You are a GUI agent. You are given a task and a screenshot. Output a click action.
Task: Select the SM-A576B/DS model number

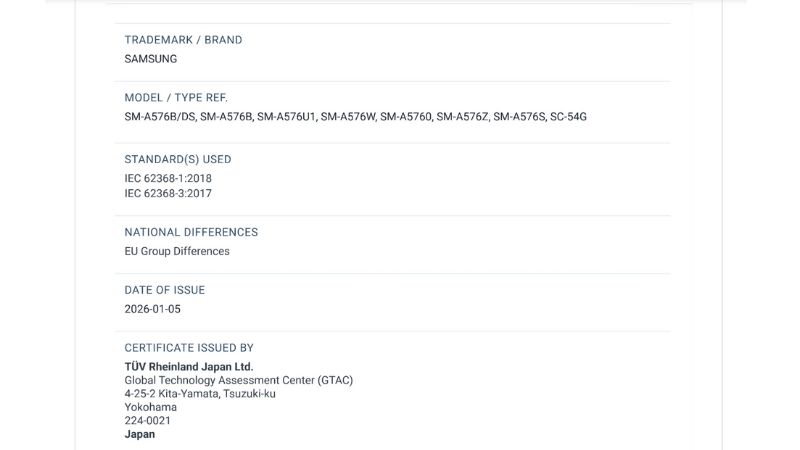point(160,117)
